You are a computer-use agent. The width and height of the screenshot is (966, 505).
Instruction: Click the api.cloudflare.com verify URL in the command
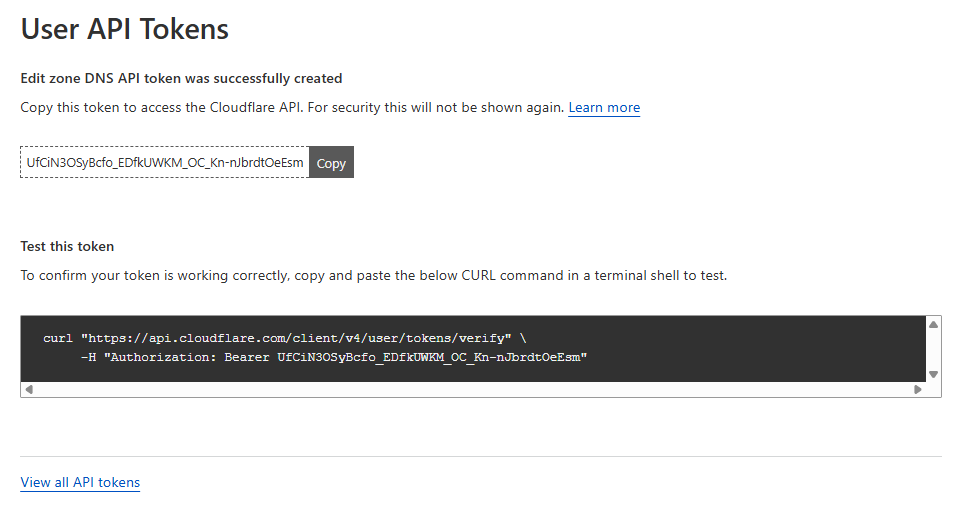pyautogui.click(x=296, y=338)
